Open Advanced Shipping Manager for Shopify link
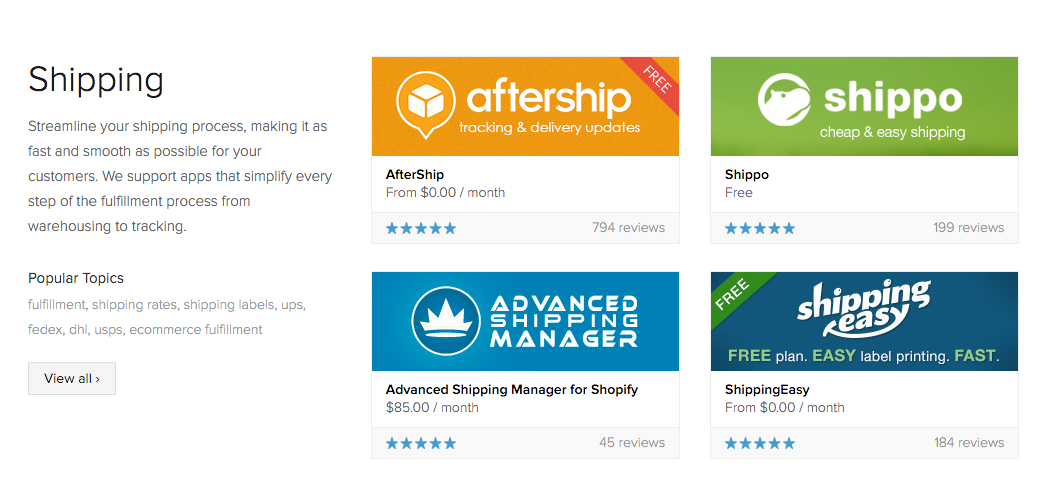Screen dimensions: 1046x477 pos(512,389)
